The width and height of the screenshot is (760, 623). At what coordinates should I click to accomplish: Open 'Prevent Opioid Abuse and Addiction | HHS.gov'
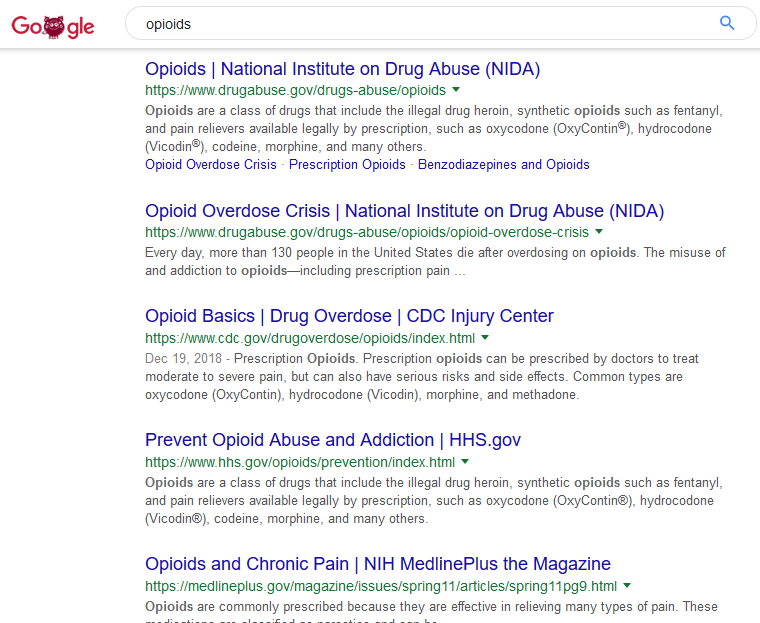click(x=332, y=440)
